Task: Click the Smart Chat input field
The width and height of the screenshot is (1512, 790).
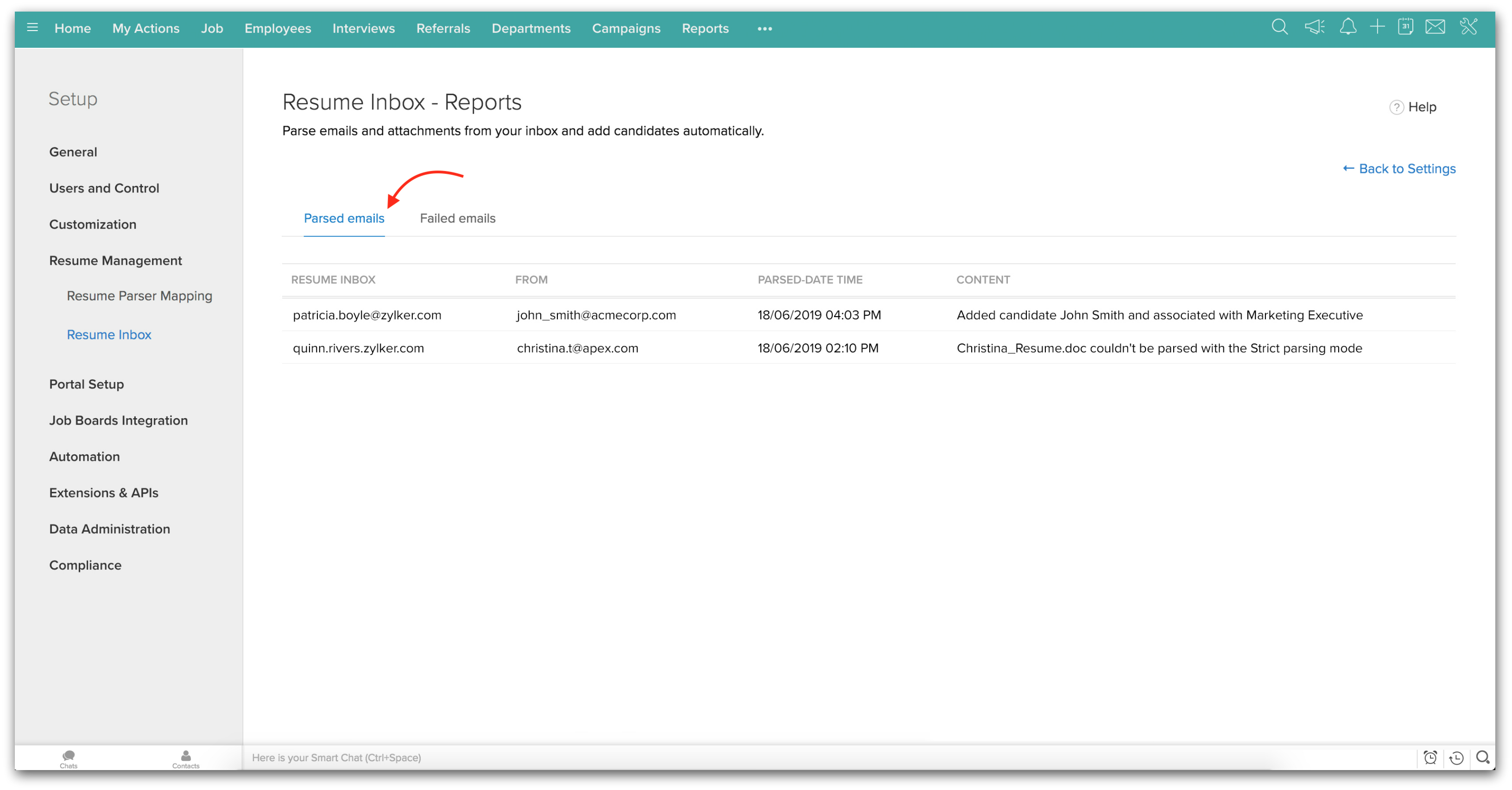Action: [x=704, y=758]
